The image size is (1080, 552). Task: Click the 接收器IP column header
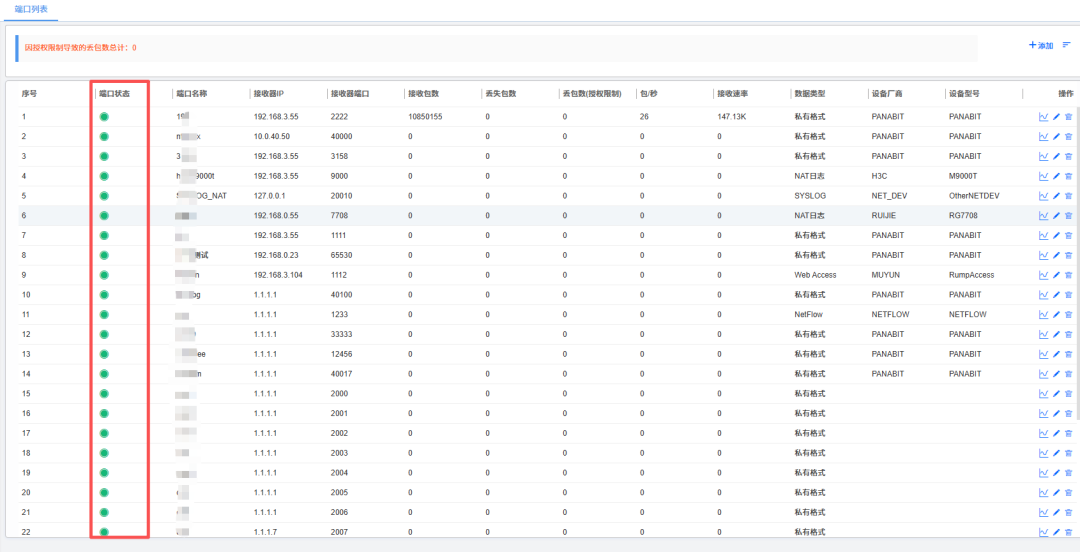[x=269, y=94]
